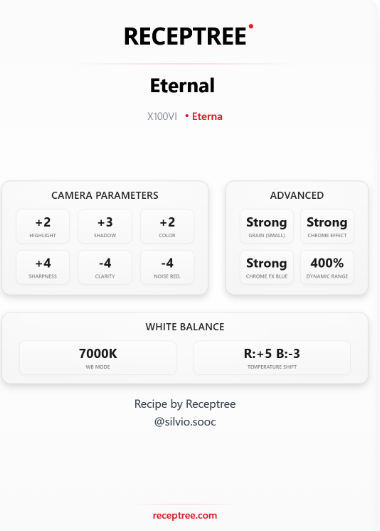Image resolution: width=380 pixels, height=531 pixels.
Task: Select the +2 Highlight parameter tile
Action: tap(43, 227)
